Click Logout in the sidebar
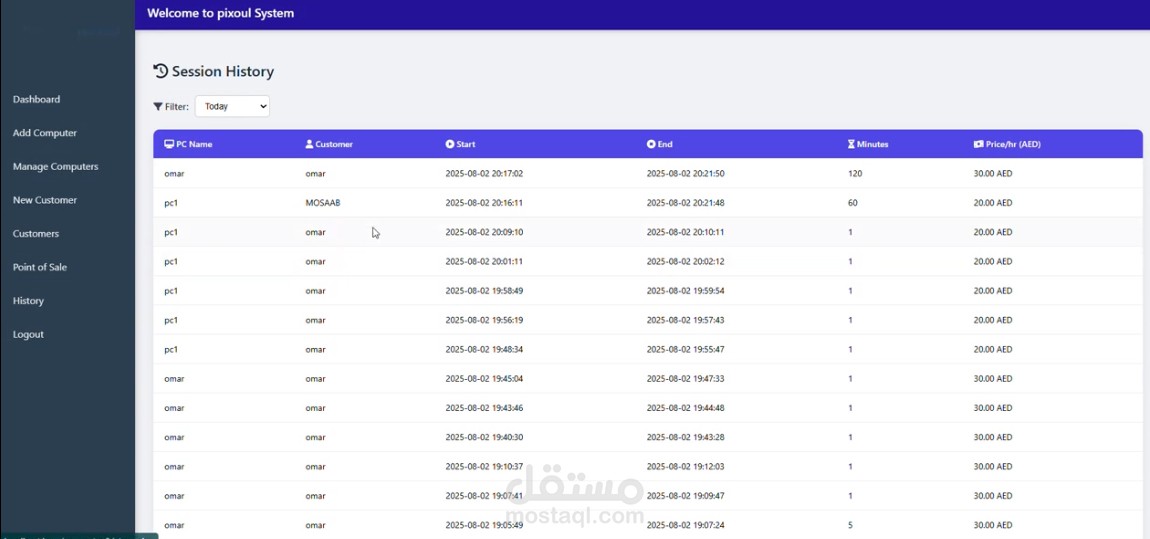The height and width of the screenshot is (539, 1150). (29, 334)
